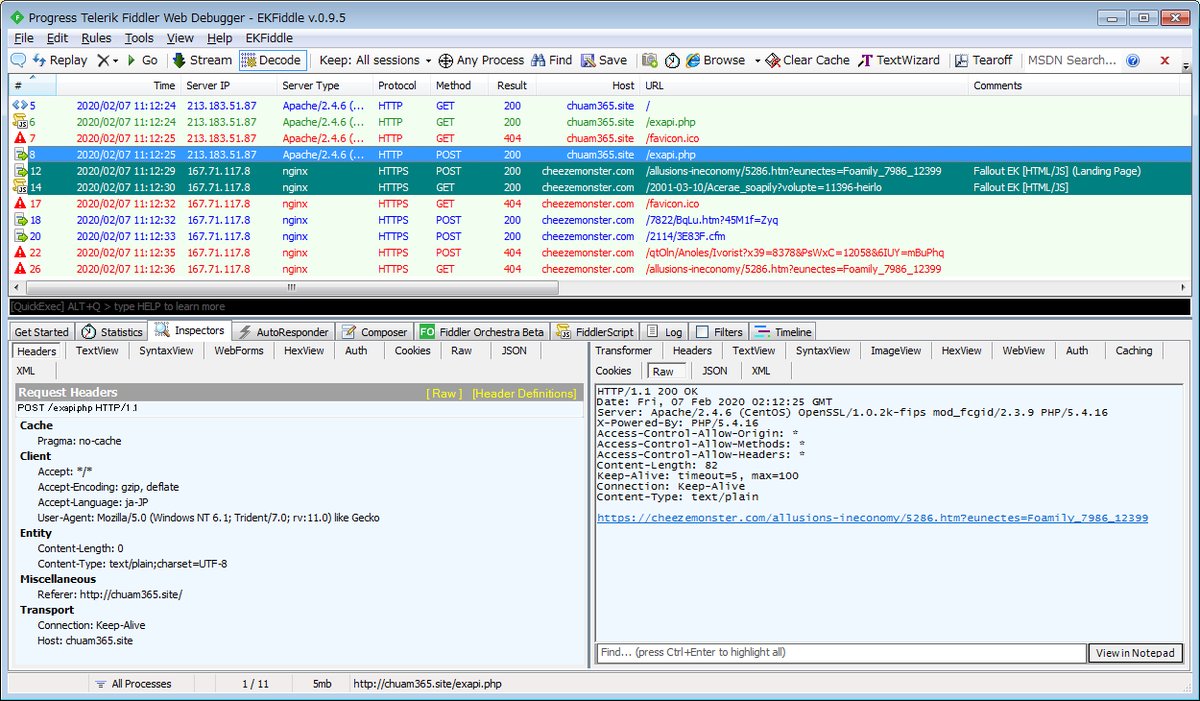Switch to the Filters tab
Image resolution: width=1200 pixels, height=701 pixels.
coord(719,332)
